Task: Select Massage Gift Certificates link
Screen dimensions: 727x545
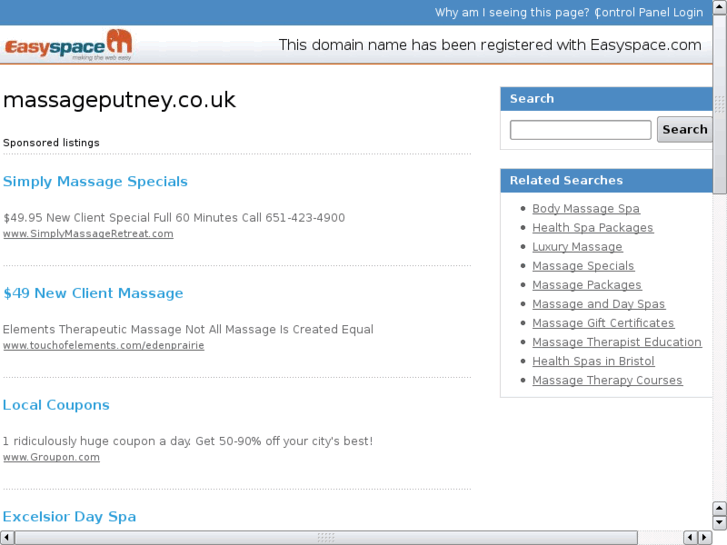Action: coord(603,323)
